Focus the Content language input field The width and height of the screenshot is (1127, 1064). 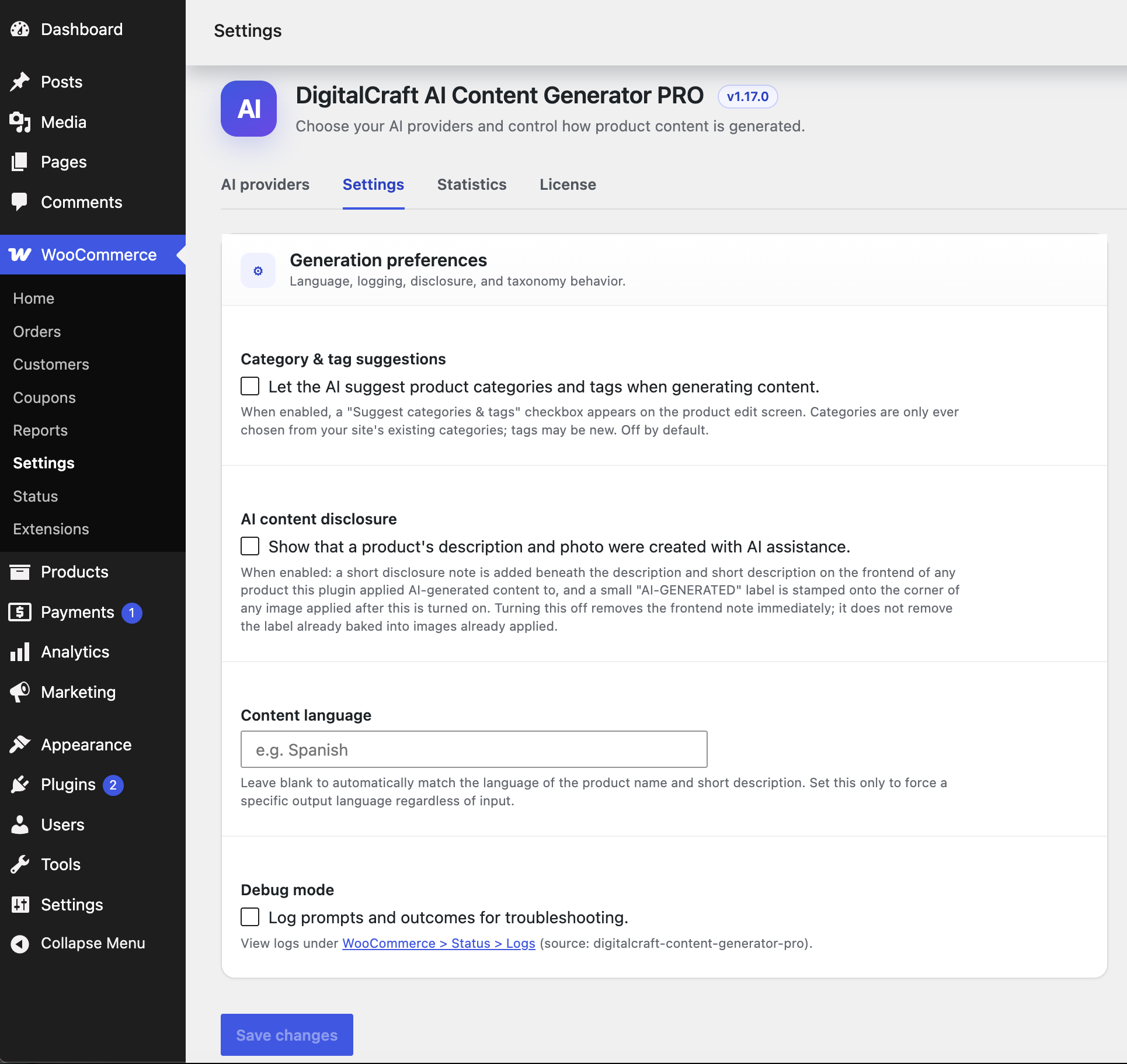pyautogui.click(x=474, y=749)
